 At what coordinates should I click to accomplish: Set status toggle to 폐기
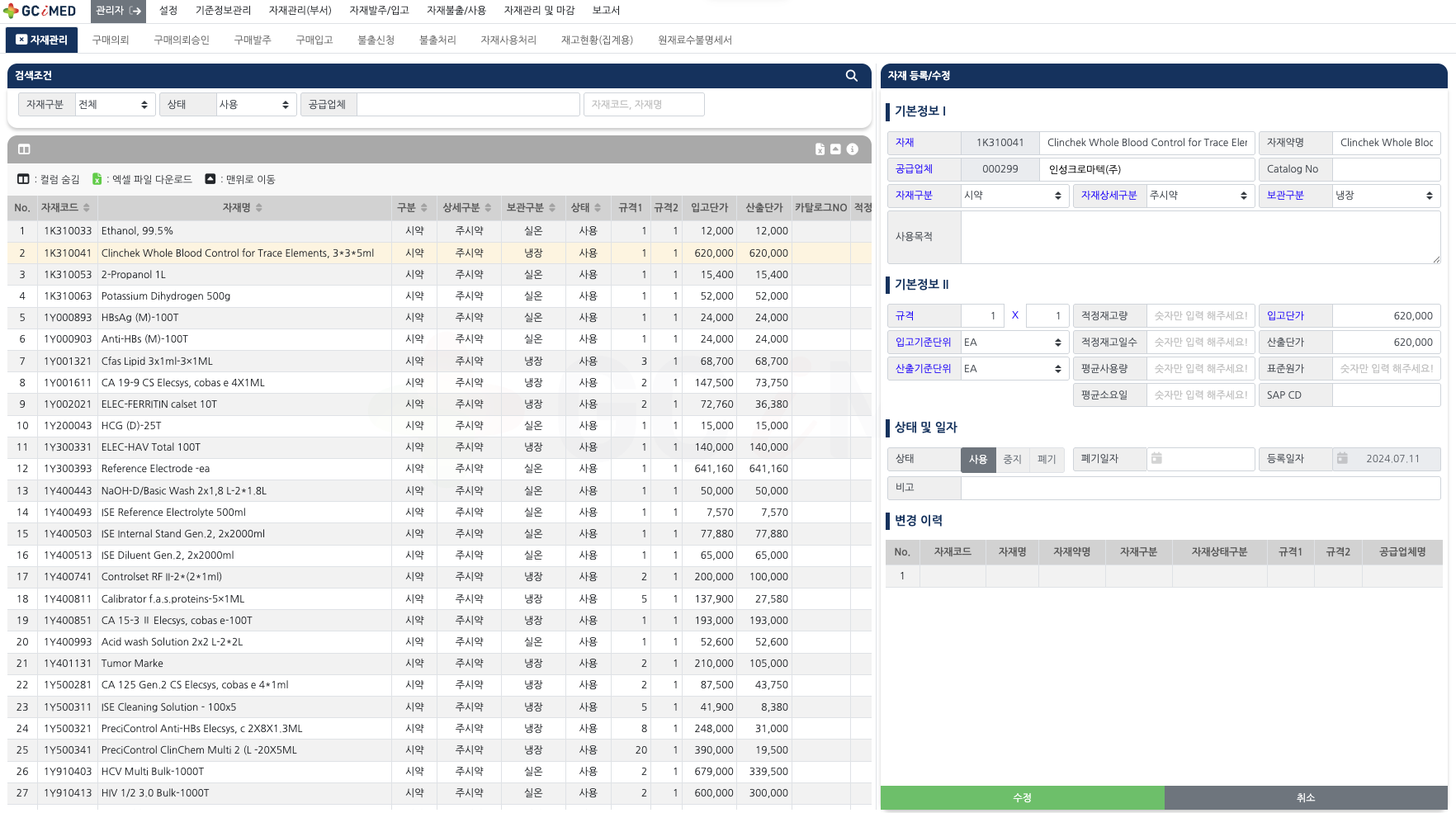1047,460
